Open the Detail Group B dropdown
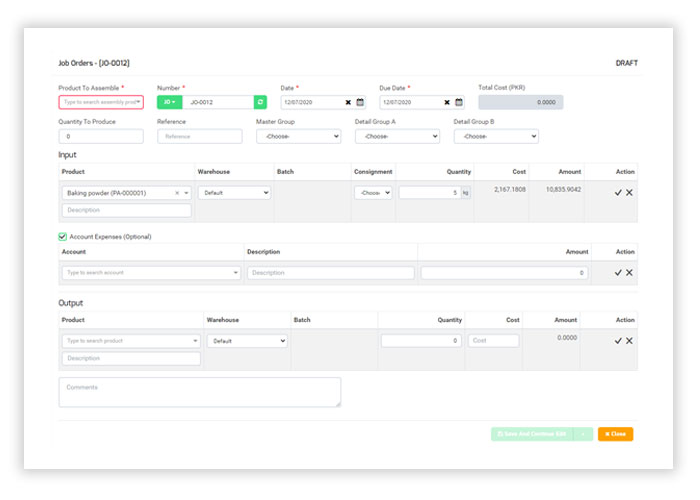This screenshot has width=700, height=500. point(496,136)
